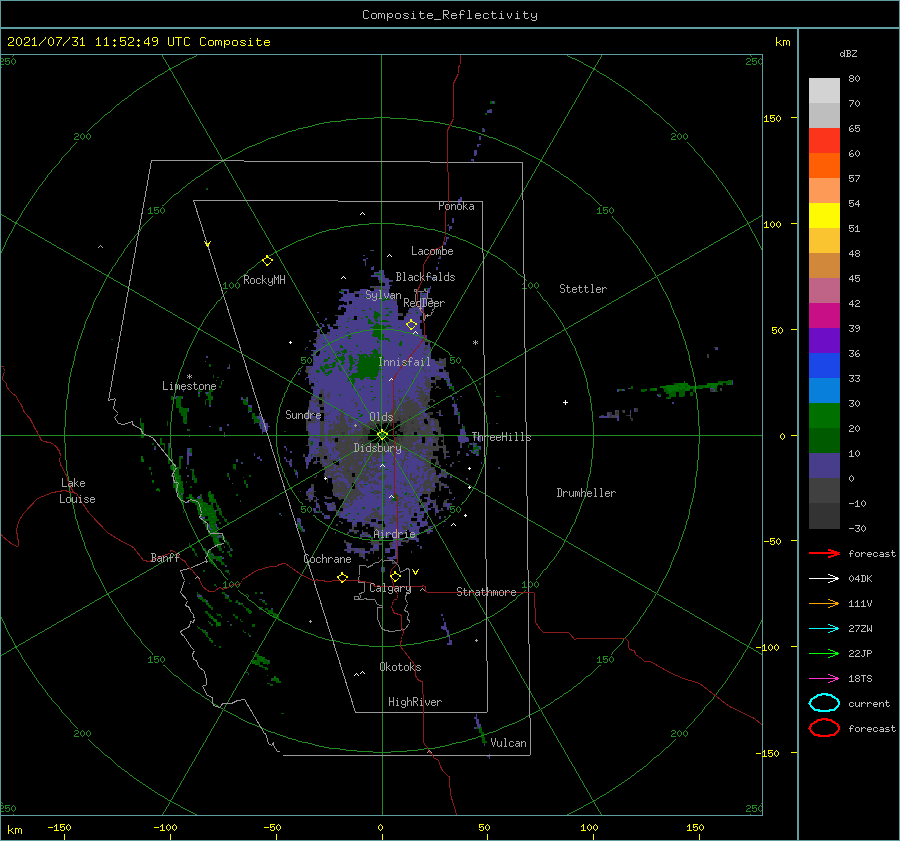The image size is (900, 841).
Task: Click the Blackfalds label
Action: point(425,277)
